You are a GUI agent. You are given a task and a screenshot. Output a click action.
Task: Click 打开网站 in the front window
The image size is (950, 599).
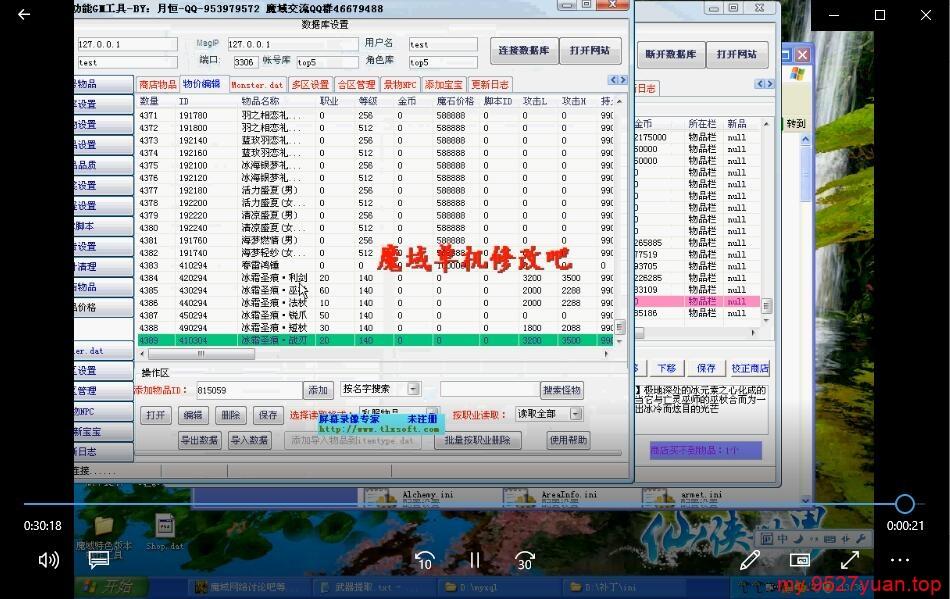tap(590, 50)
